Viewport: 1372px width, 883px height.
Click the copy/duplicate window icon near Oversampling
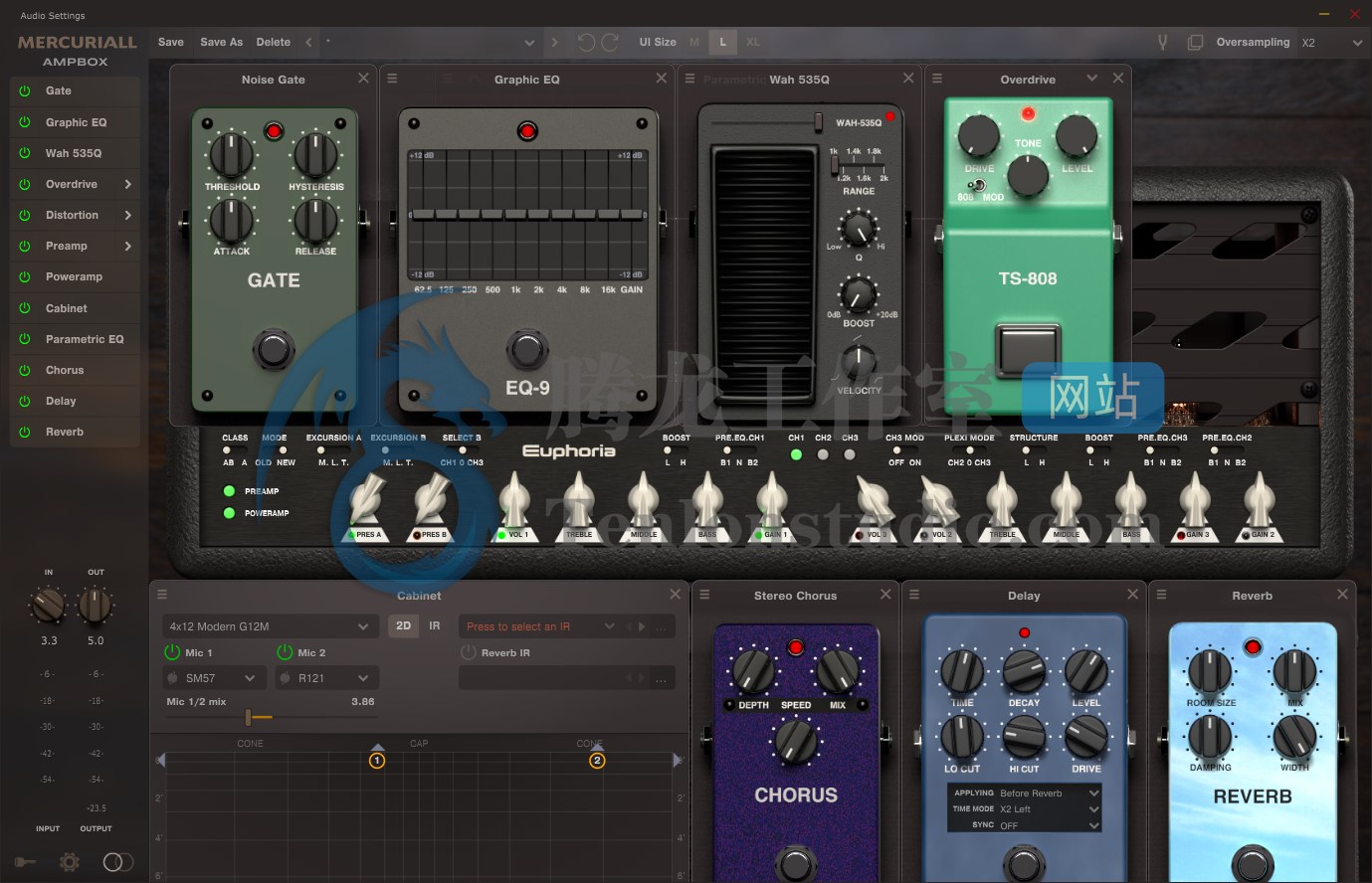(1195, 43)
